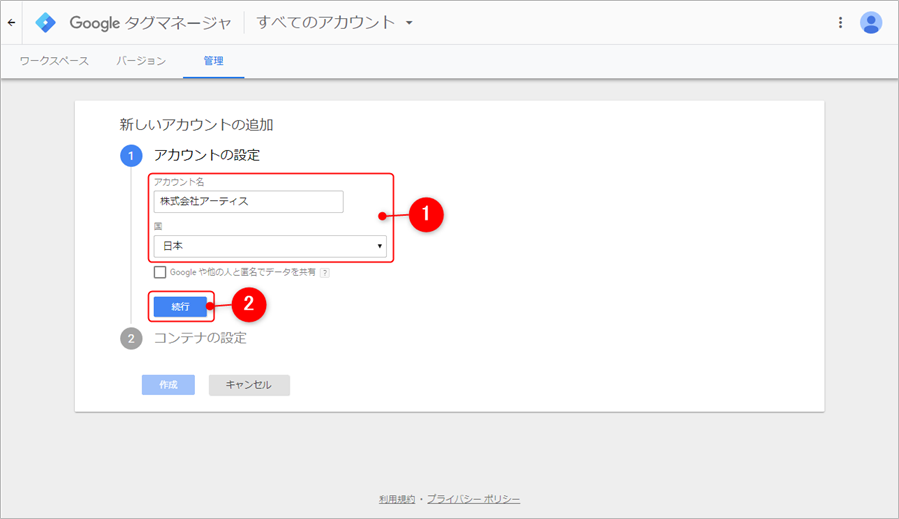Click the Google Tag Manager logo
The width and height of the screenshot is (899, 519).
[45, 23]
